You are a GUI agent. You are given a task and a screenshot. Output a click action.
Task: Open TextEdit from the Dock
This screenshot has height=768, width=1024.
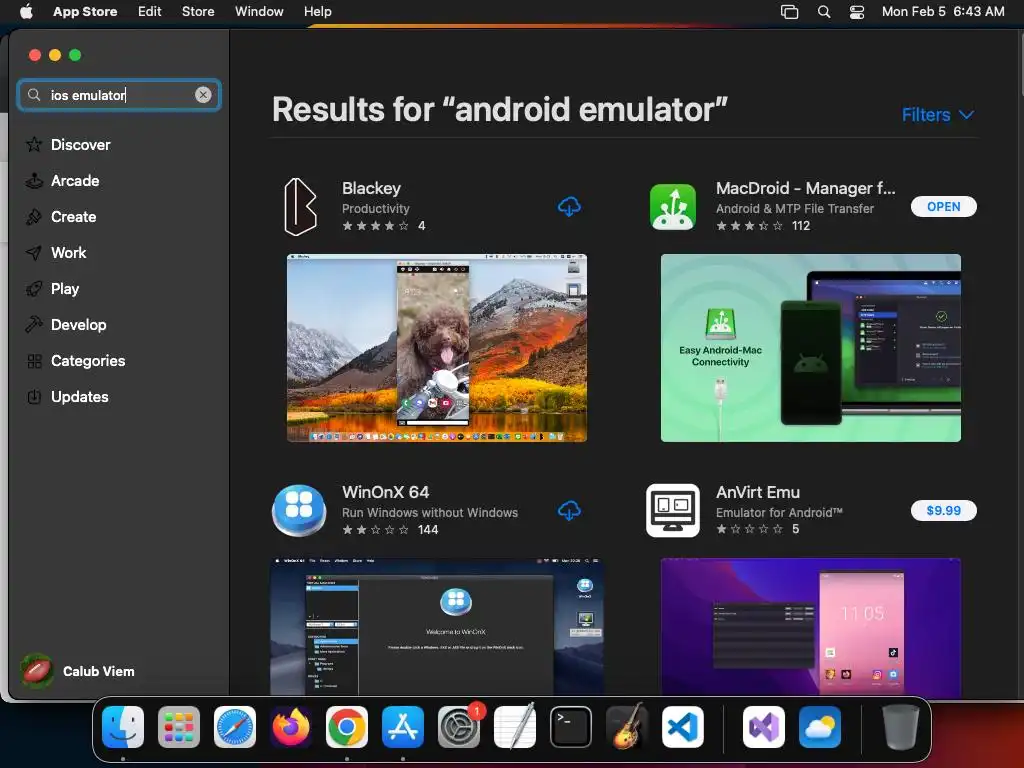[x=515, y=727]
